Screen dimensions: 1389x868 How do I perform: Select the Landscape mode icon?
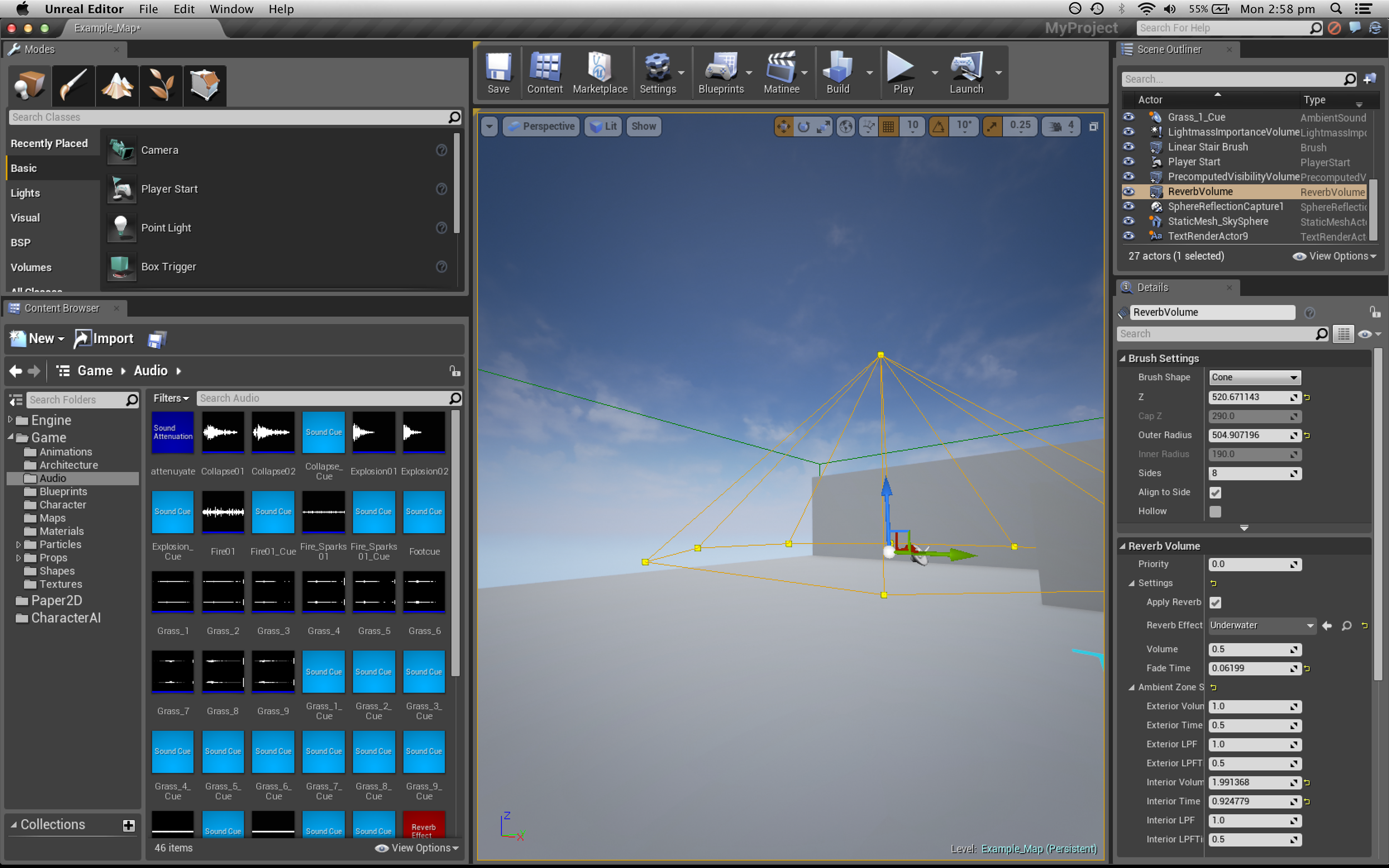click(117, 86)
